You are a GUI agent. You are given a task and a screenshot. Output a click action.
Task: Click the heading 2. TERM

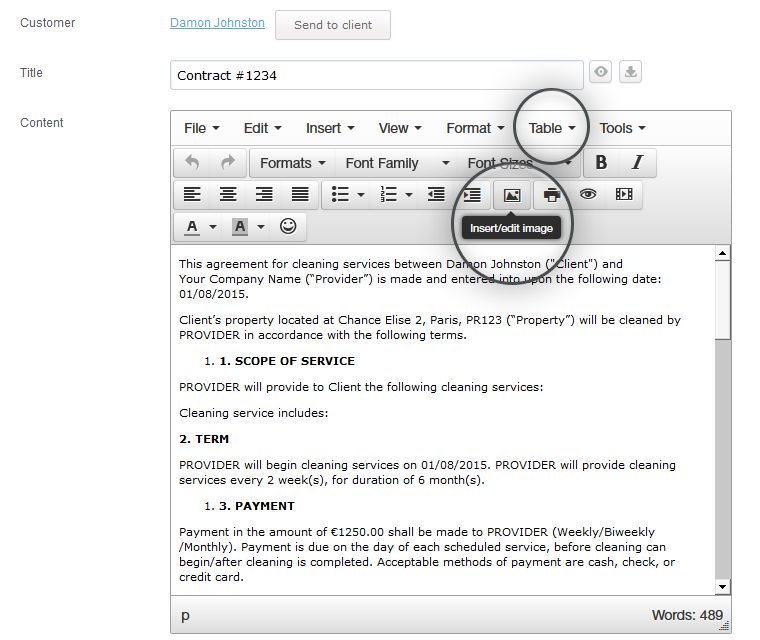pyautogui.click(x=204, y=439)
